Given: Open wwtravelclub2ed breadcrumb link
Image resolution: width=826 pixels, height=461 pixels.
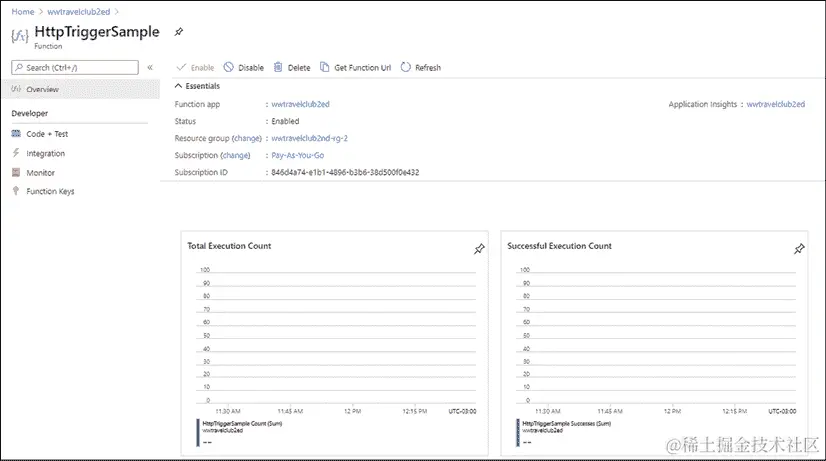Looking at the screenshot, I should click(78, 12).
